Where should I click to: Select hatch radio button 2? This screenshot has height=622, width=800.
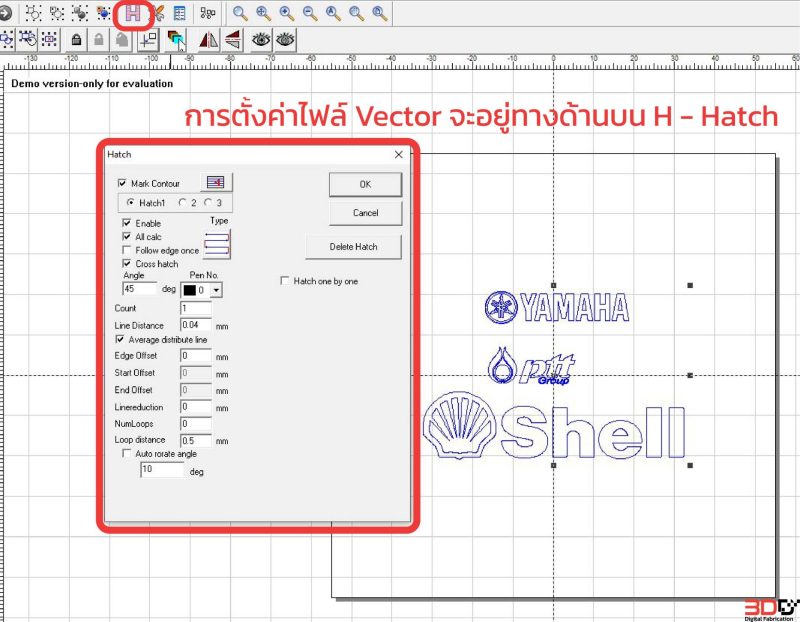182,203
